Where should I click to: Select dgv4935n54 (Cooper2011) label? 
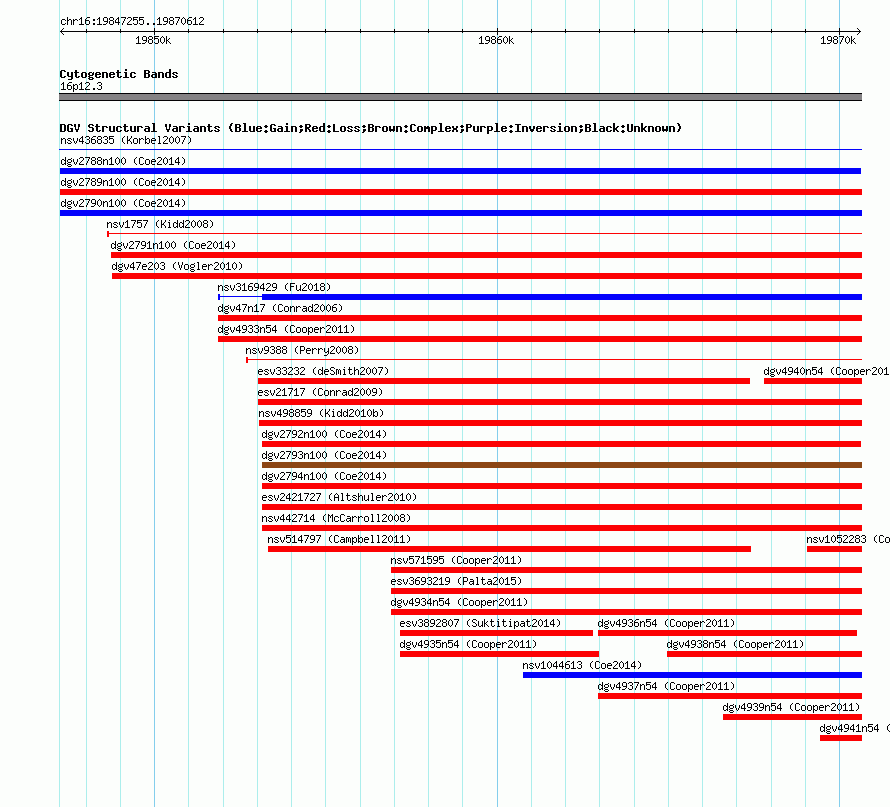(468, 644)
